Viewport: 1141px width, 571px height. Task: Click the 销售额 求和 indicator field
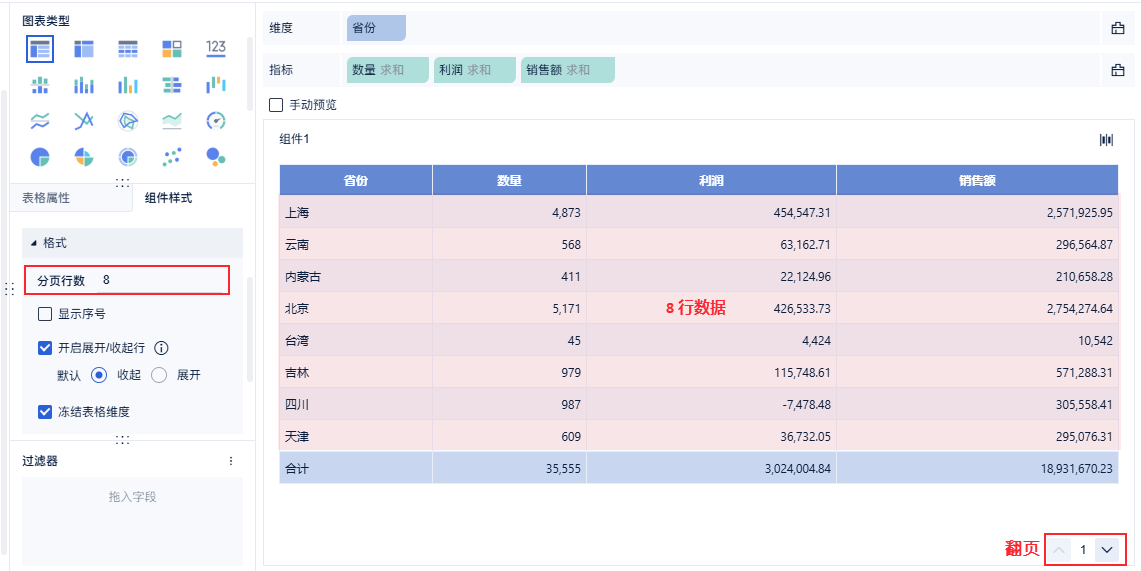567,70
